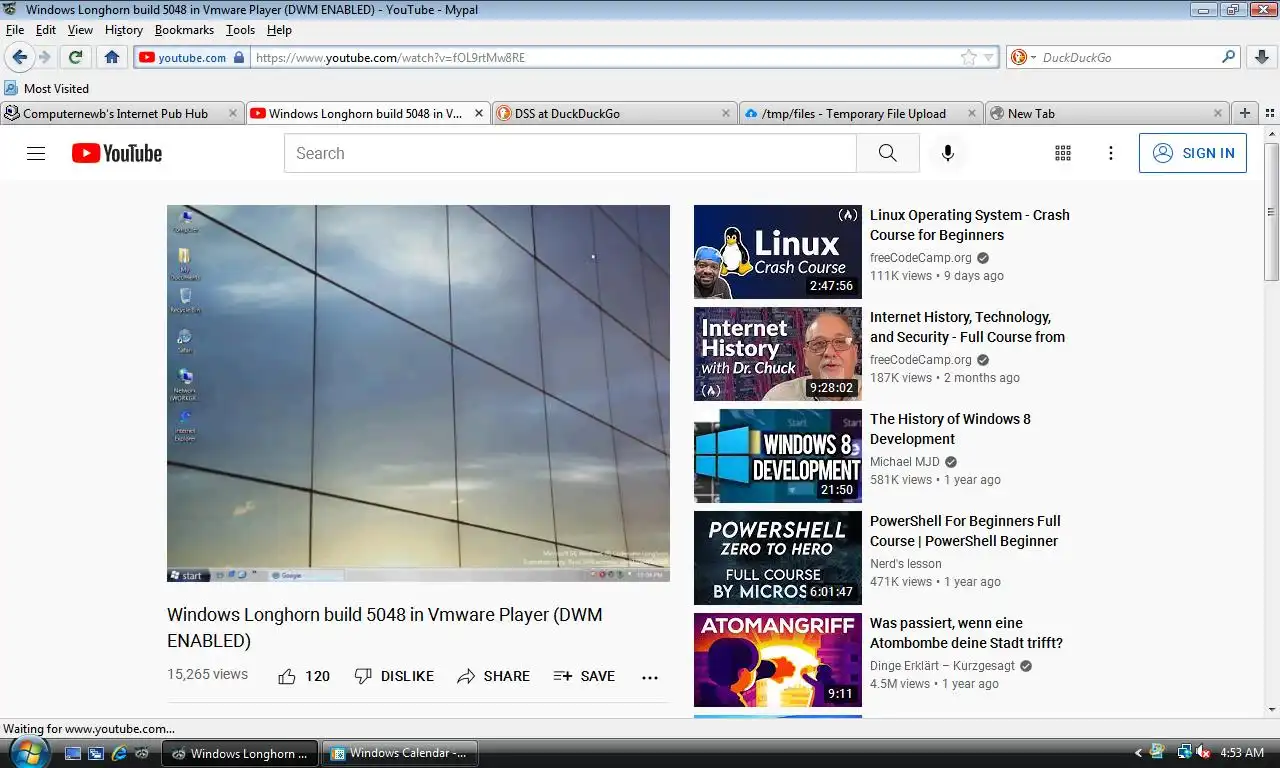Open the YouTube hamburger guide menu
Image resolution: width=1280 pixels, height=768 pixels.
pyautogui.click(x=36, y=153)
